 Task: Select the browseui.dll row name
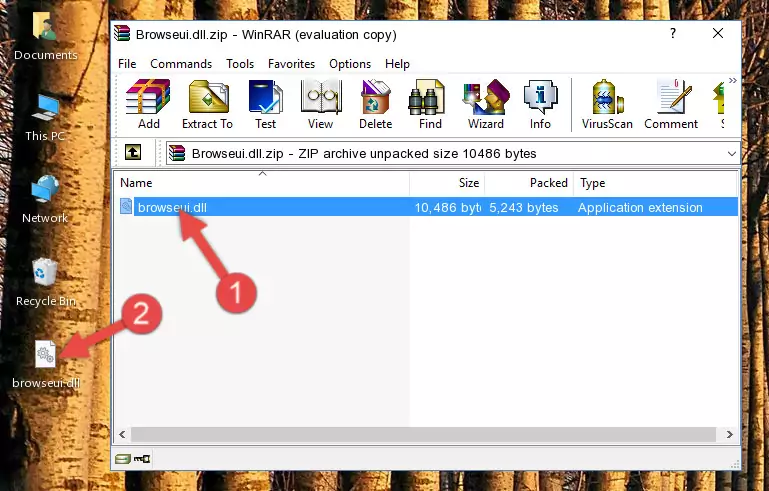(x=172, y=207)
